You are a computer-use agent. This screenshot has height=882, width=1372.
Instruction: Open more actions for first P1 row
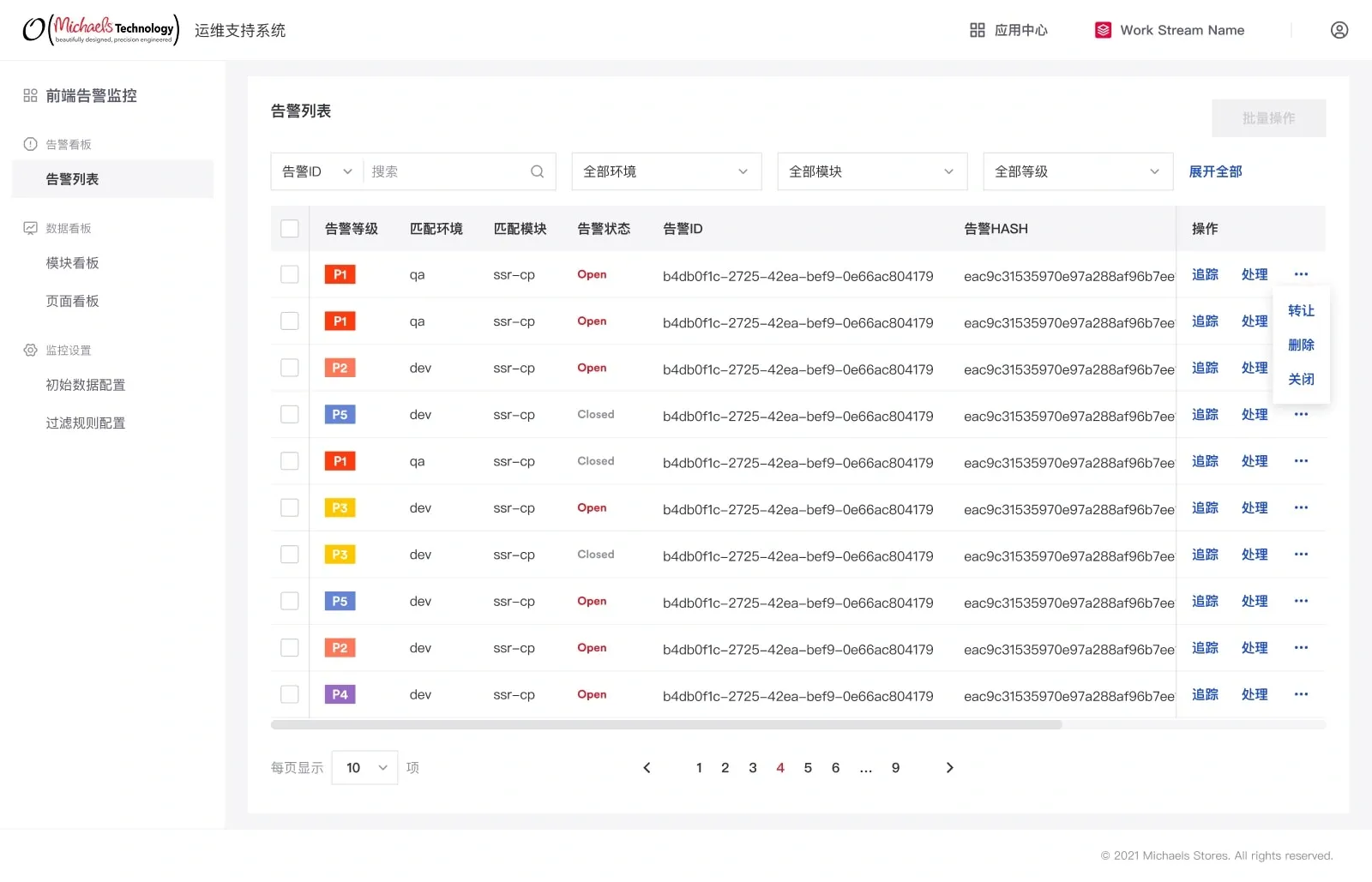pos(1301,274)
